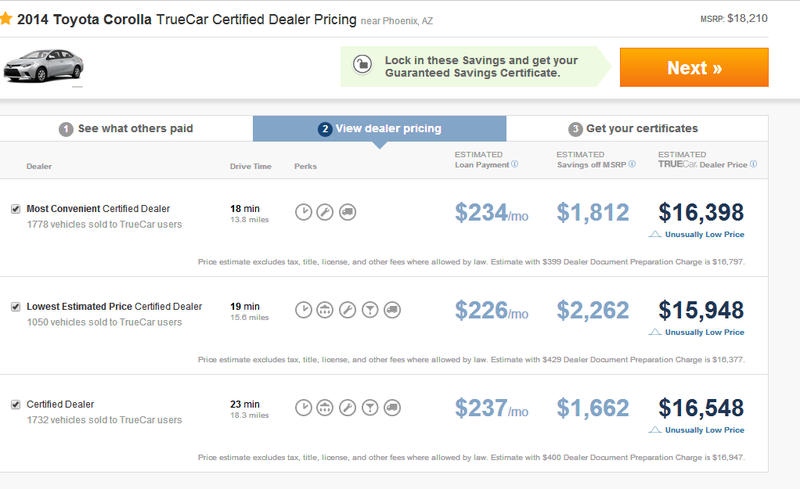Image resolution: width=800 pixels, height=489 pixels.
Task: Click the 23 min drive time
Action: click(245, 404)
